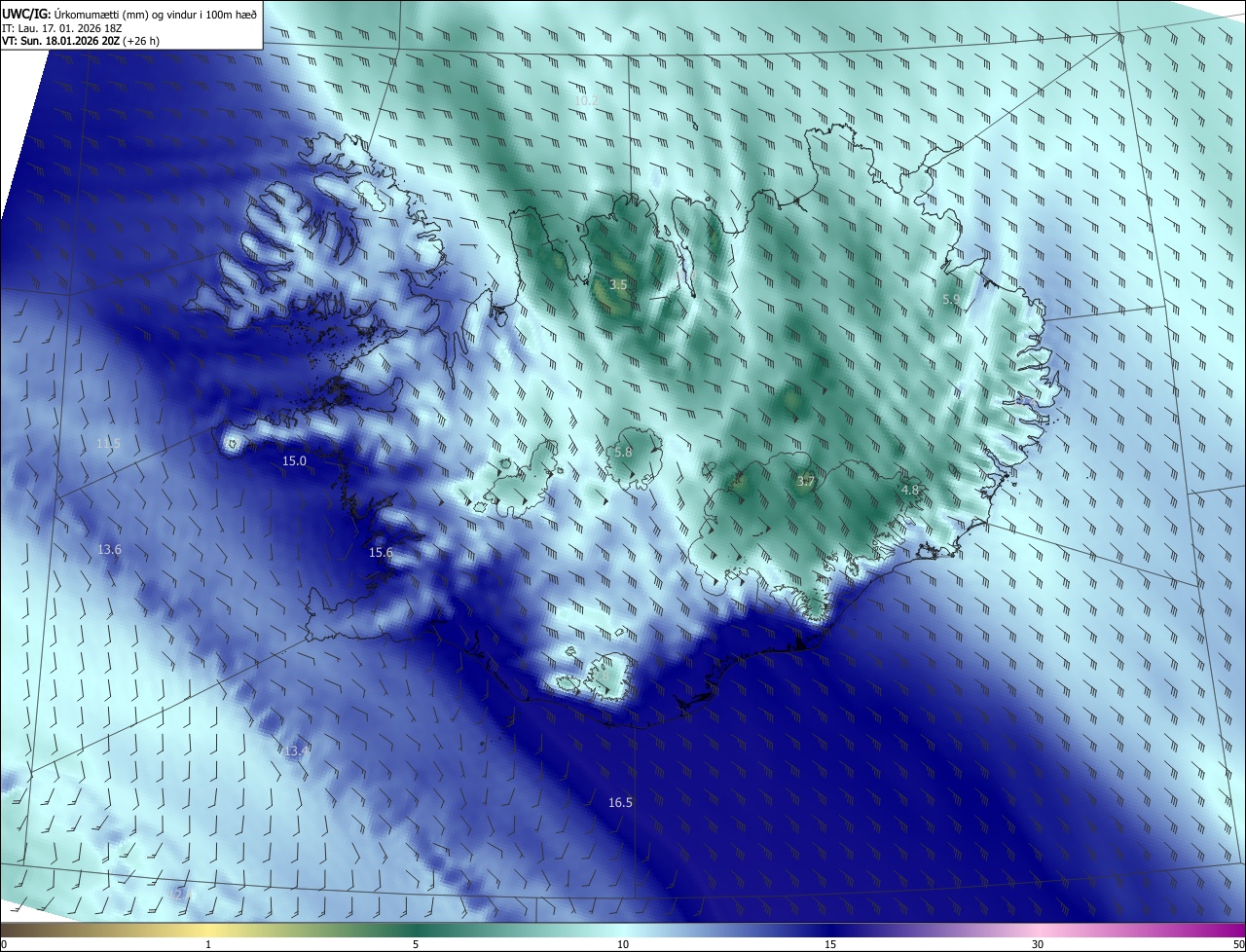The height and width of the screenshot is (952, 1246).
Task: Click the 3.7 value label on the map
Action: [806, 481]
